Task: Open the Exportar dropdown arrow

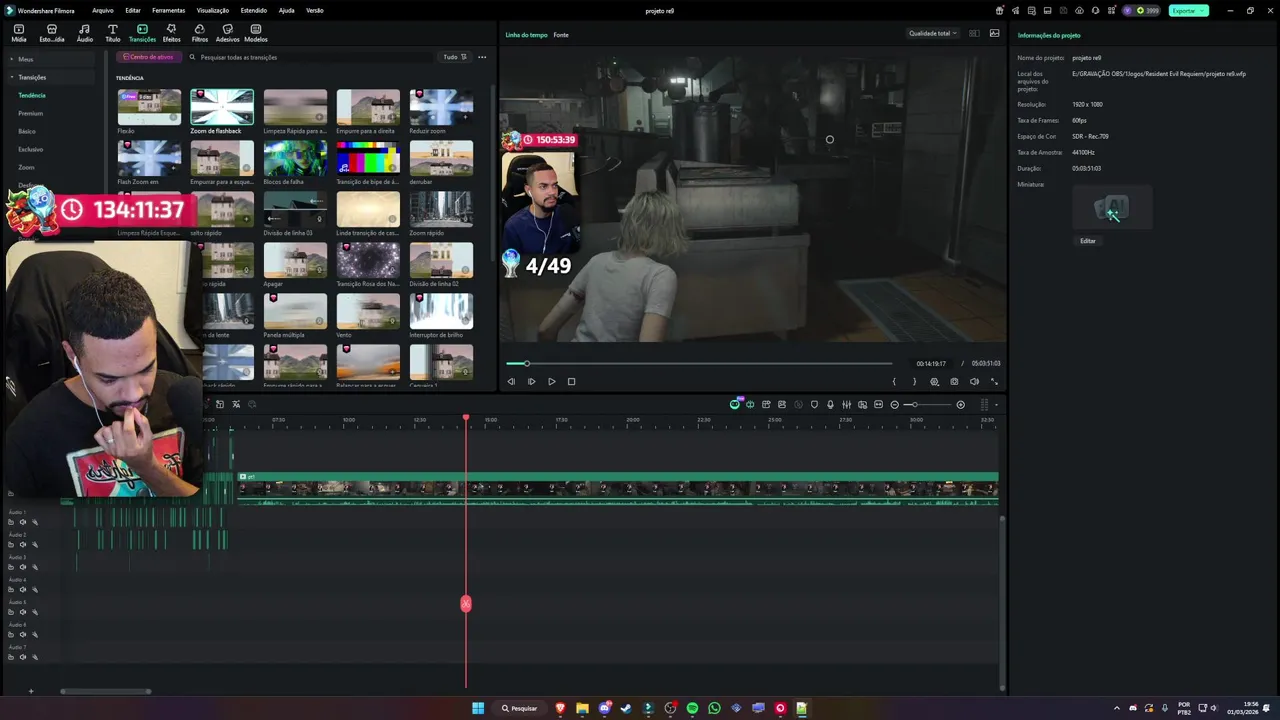Action: pyautogui.click(x=1203, y=10)
